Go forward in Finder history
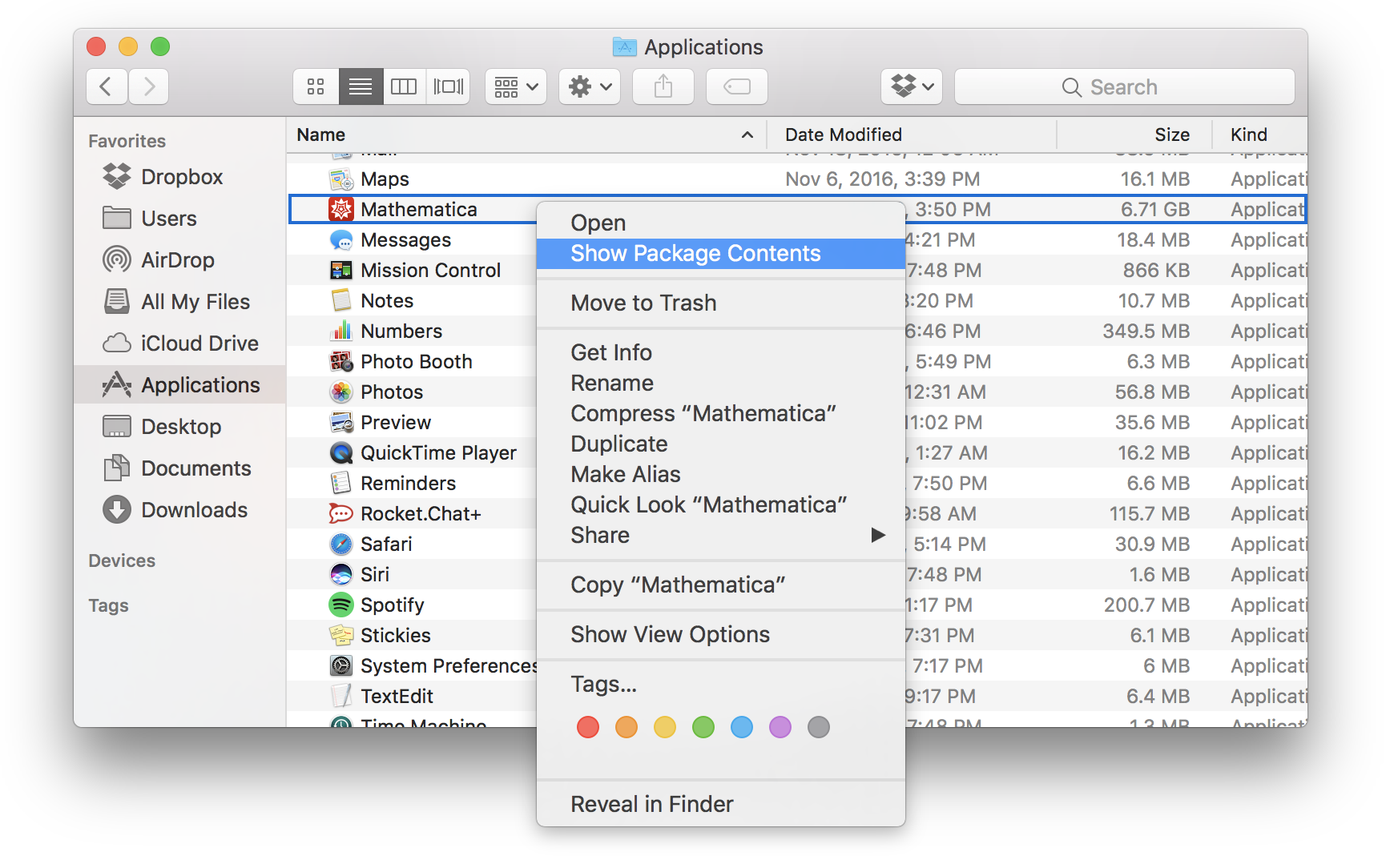Viewport: 1394px width, 868px height. [x=148, y=86]
